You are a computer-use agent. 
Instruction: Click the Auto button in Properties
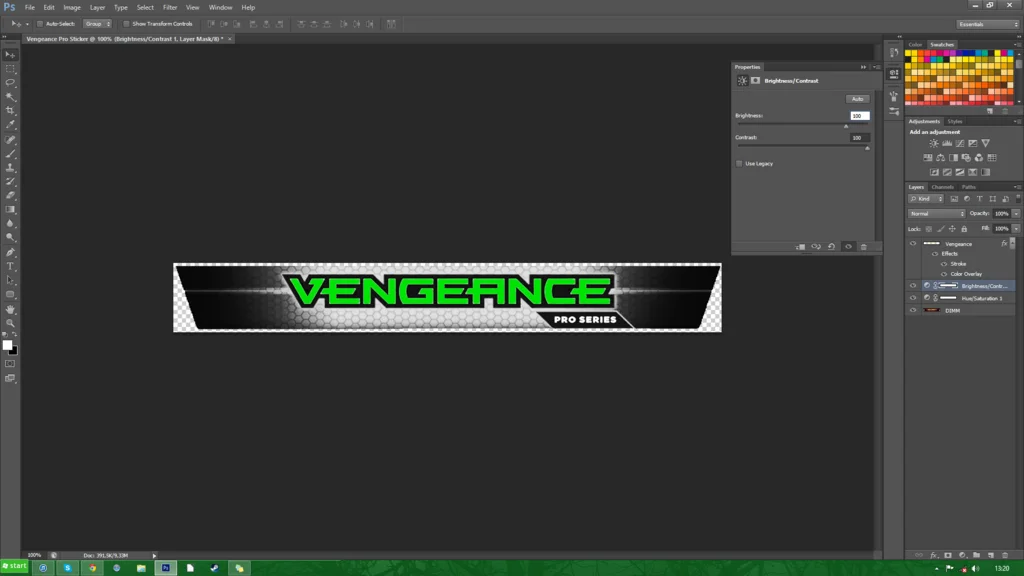point(857,99)
